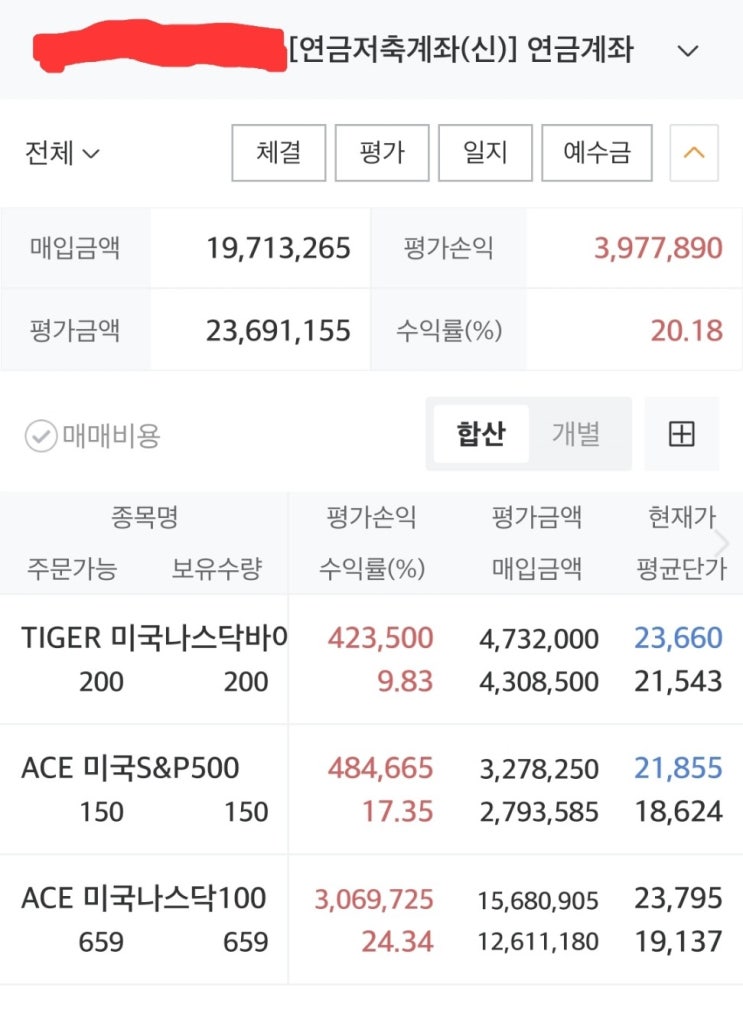This screenshot has height=1023, width=743.
Task: Sort by the 종목명 column header
Action: pos(144,518)
